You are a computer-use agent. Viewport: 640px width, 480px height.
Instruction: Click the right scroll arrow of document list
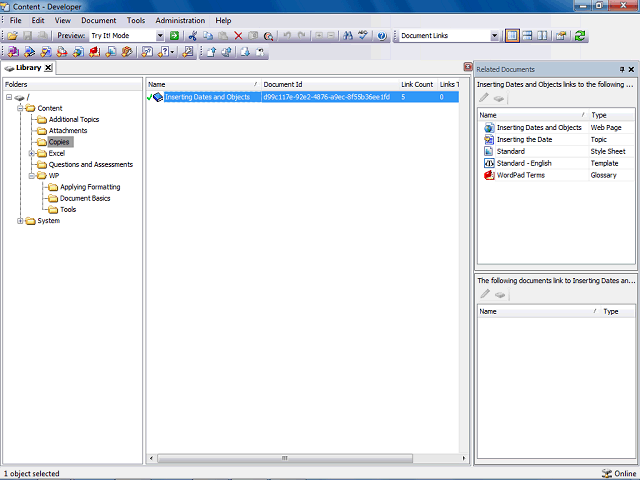point(464,458)
